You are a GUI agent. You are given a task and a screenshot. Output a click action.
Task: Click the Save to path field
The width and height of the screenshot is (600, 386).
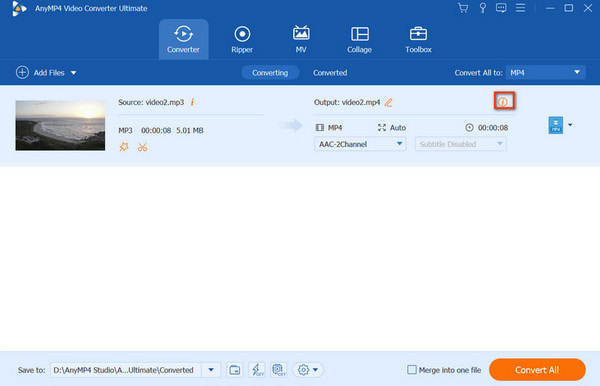[x=126, y=370]
